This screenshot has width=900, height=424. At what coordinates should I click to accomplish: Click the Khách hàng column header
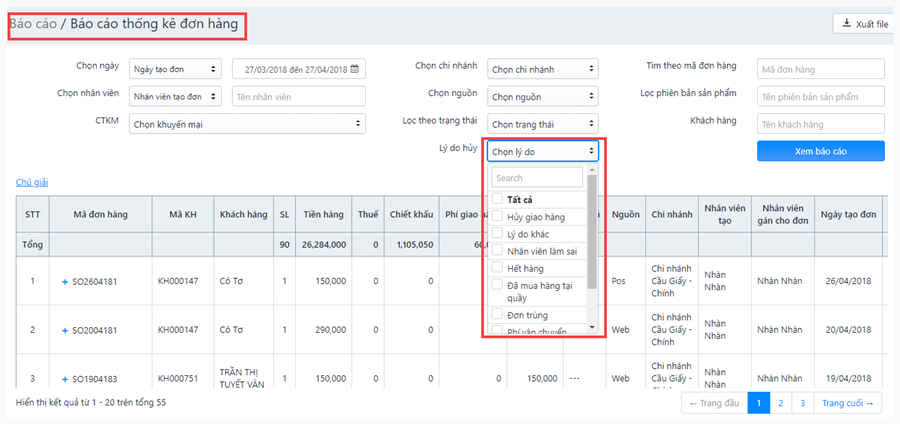click(x=243, y=215)
